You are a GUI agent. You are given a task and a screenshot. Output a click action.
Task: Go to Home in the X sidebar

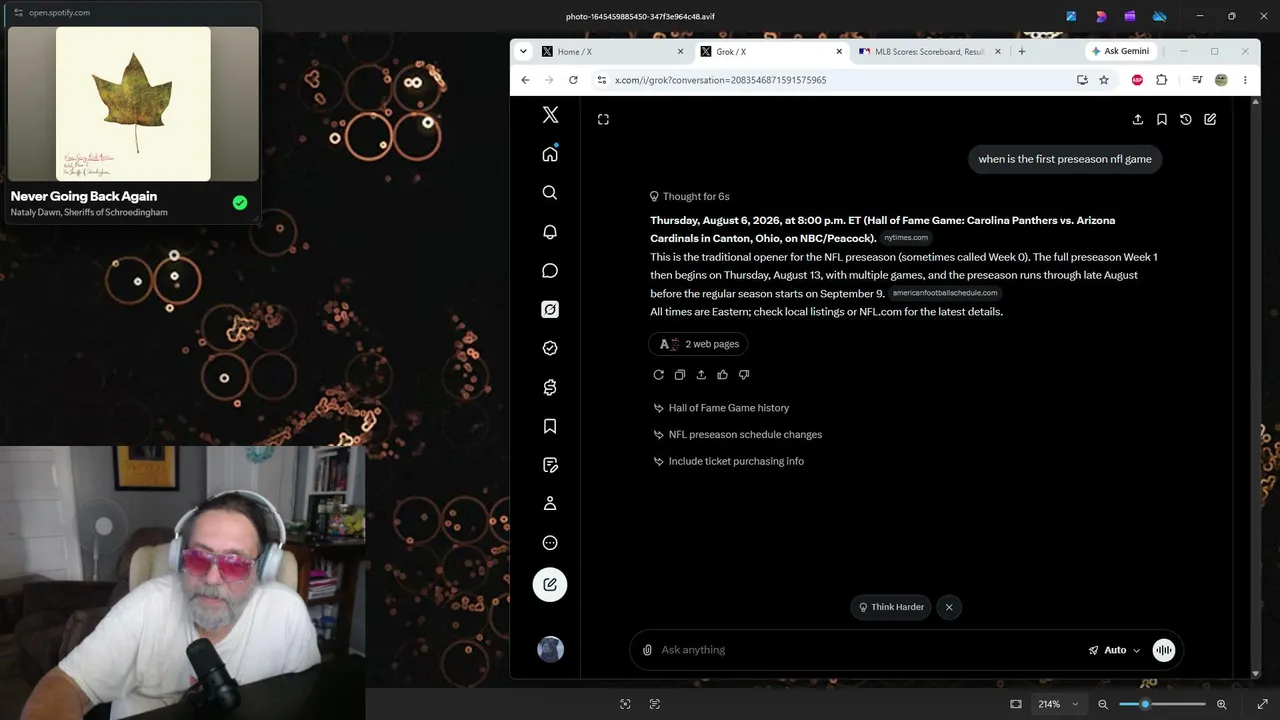pyautogui.click(x=550, y=154)
